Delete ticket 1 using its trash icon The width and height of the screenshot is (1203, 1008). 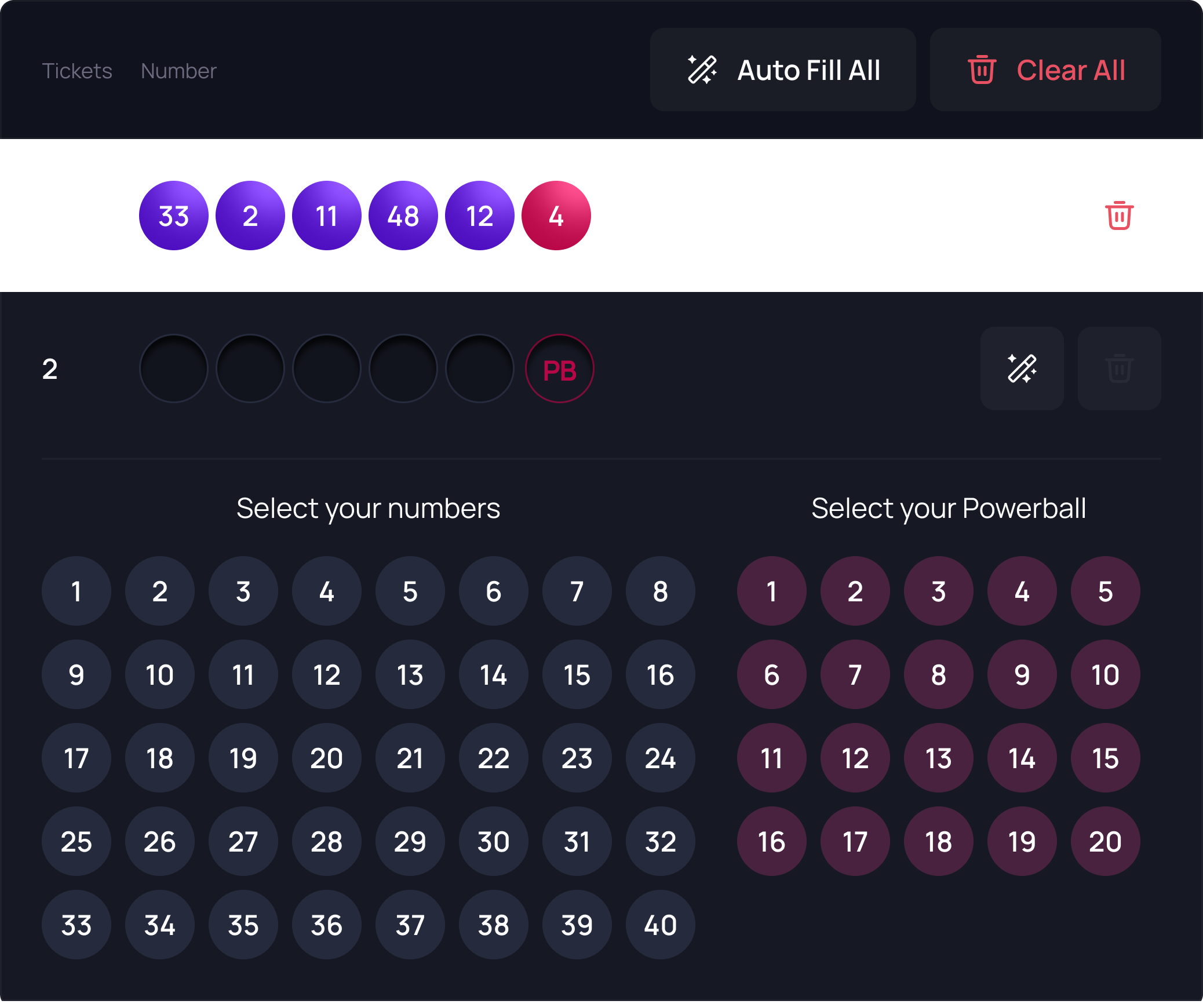tap(1119, 216)
